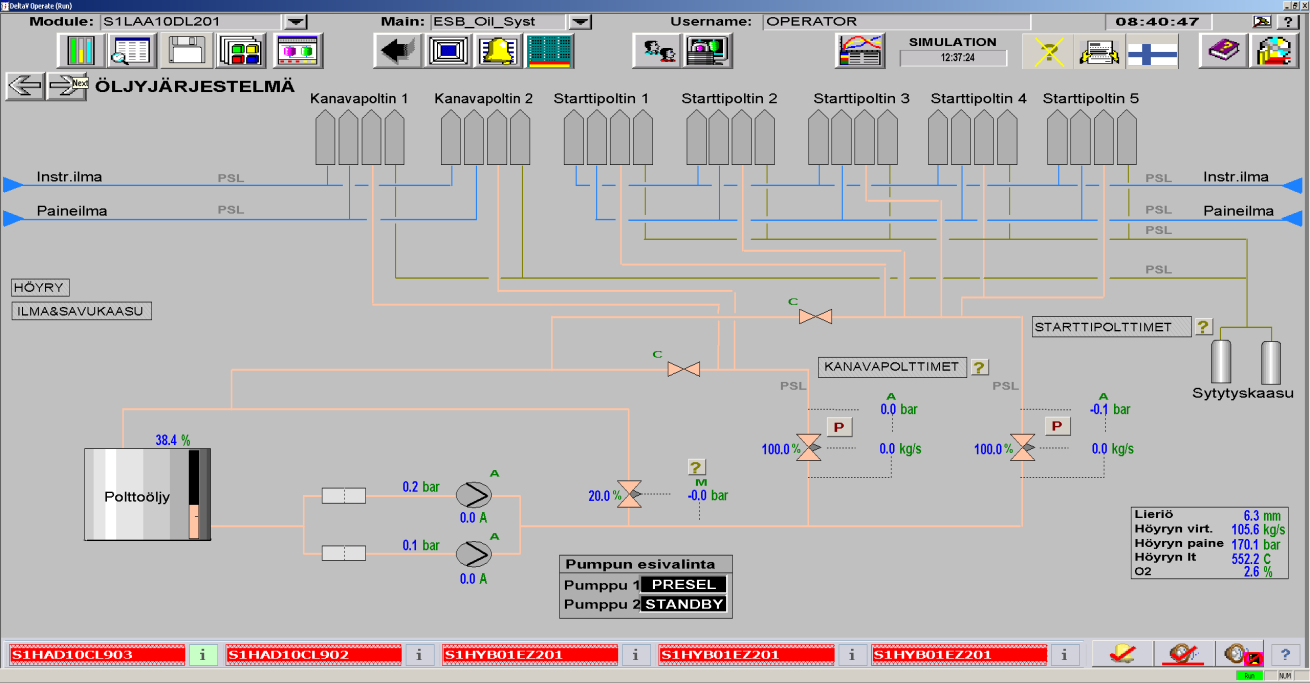Image resolution: width=1310 pixels, height=683 pixels.
Task: Click the crossed-out yellow lamp icon
Action: tap(1046, 50)
